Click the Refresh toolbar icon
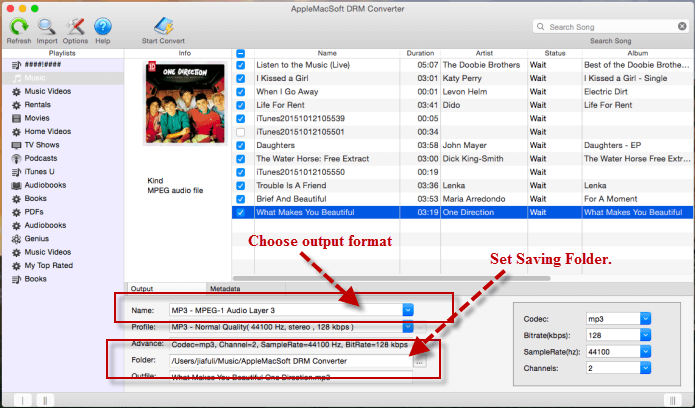The image size is (695, 408). 19,27
